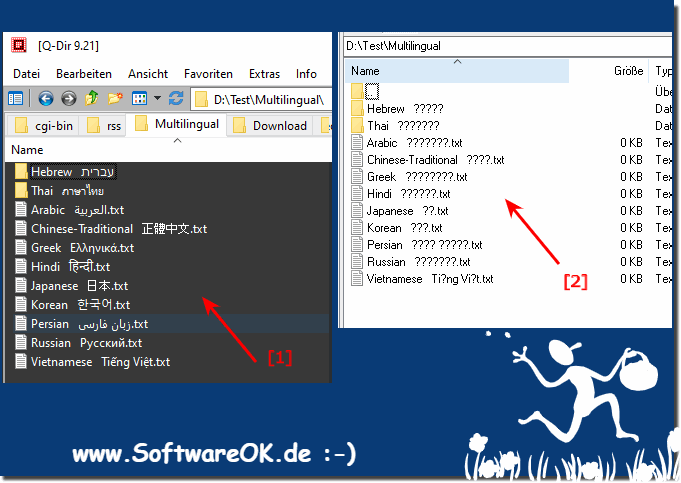Click the 0 KB size of Greek ????????.txt
Viewport: 681px width, 483px height.
pyautogui.click(x=631, y=177)
